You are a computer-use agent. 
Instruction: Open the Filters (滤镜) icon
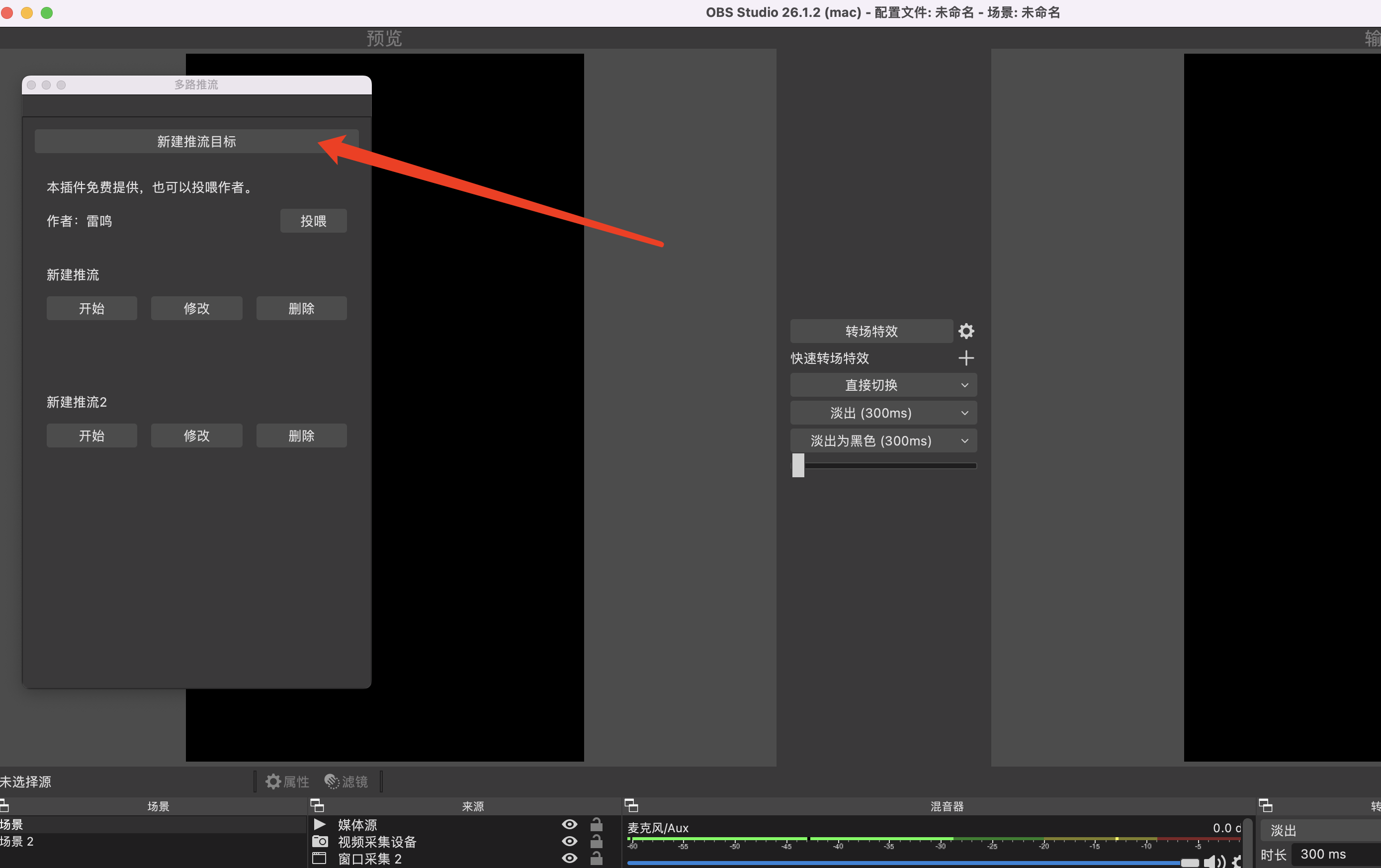click(x=332, y=781)
